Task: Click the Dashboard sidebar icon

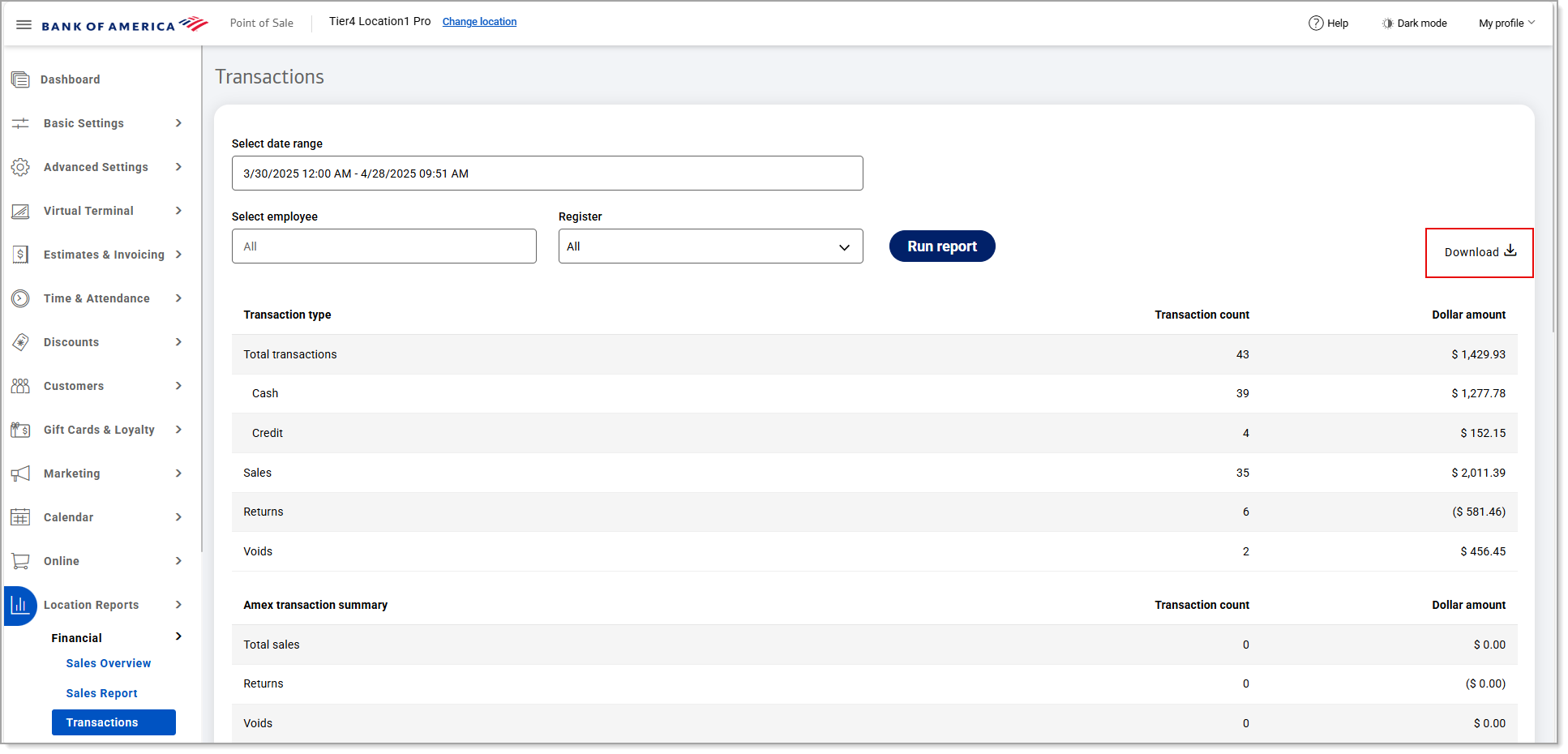Action: click(20, 79)
